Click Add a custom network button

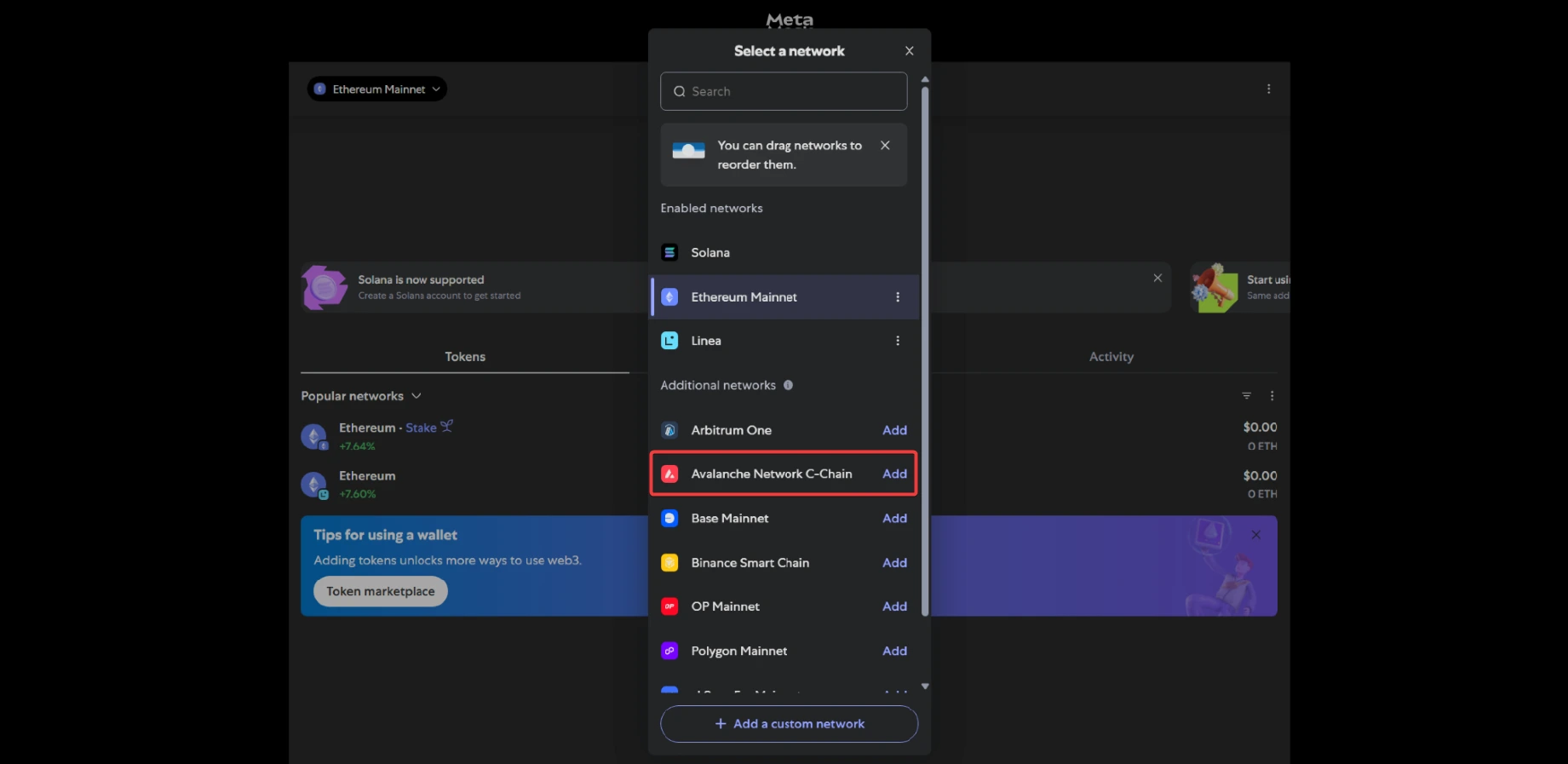pyautogui.click(x=789, y=724)
